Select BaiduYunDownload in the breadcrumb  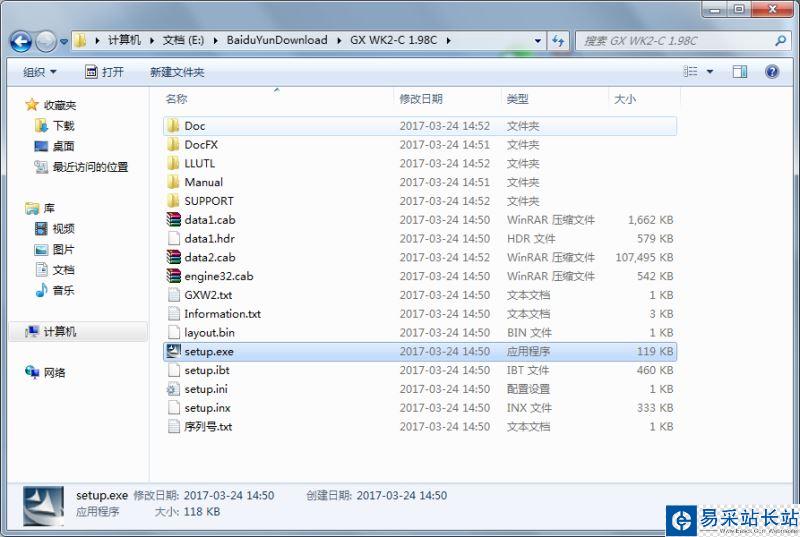[x=277, y=40]
